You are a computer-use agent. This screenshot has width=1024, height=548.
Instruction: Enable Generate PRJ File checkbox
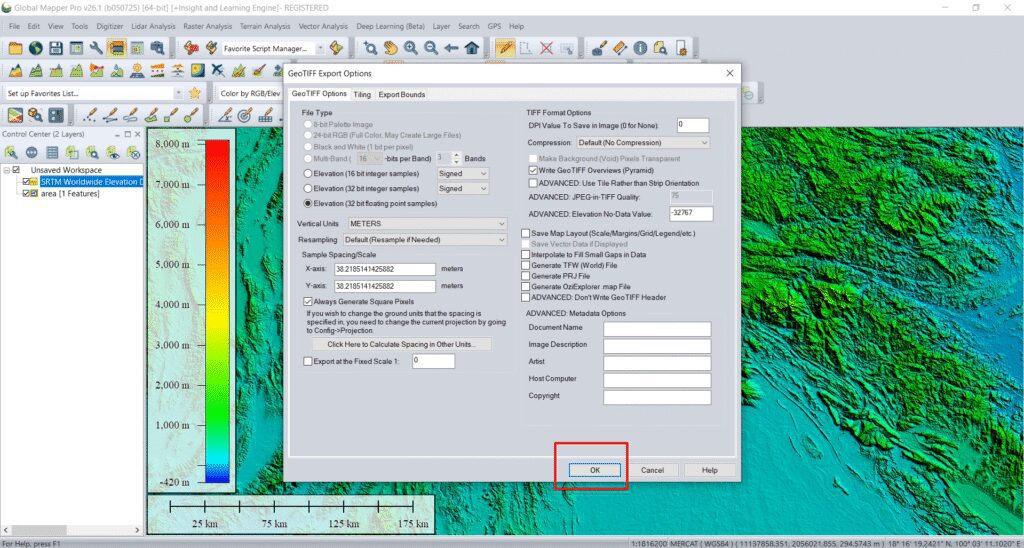(x=525, y=276)
